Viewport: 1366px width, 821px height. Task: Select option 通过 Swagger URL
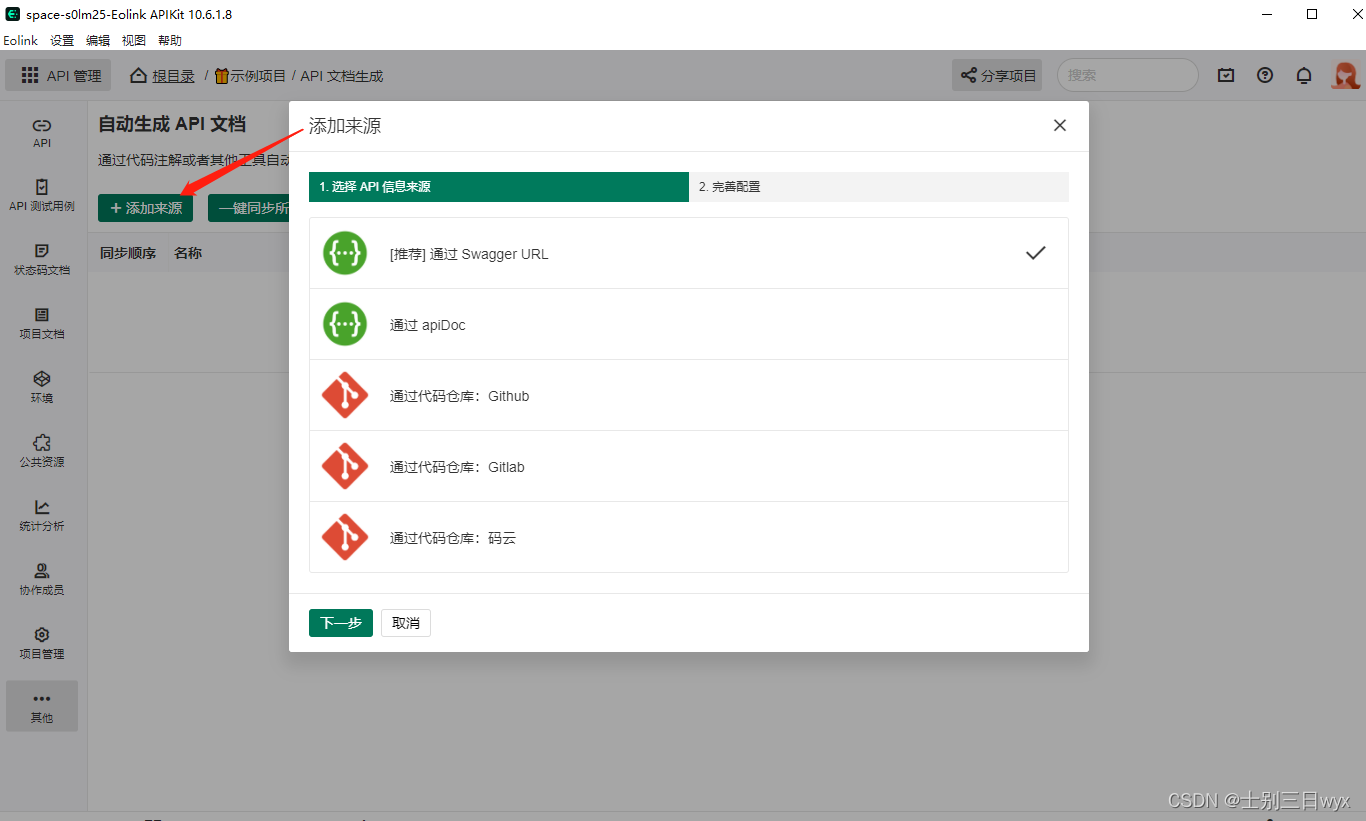pyautogui.click(x=689, y=254)
